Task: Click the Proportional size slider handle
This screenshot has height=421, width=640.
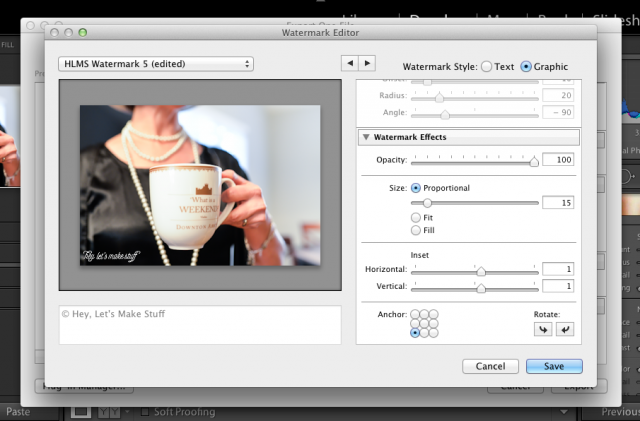Action: coord(427,203)
